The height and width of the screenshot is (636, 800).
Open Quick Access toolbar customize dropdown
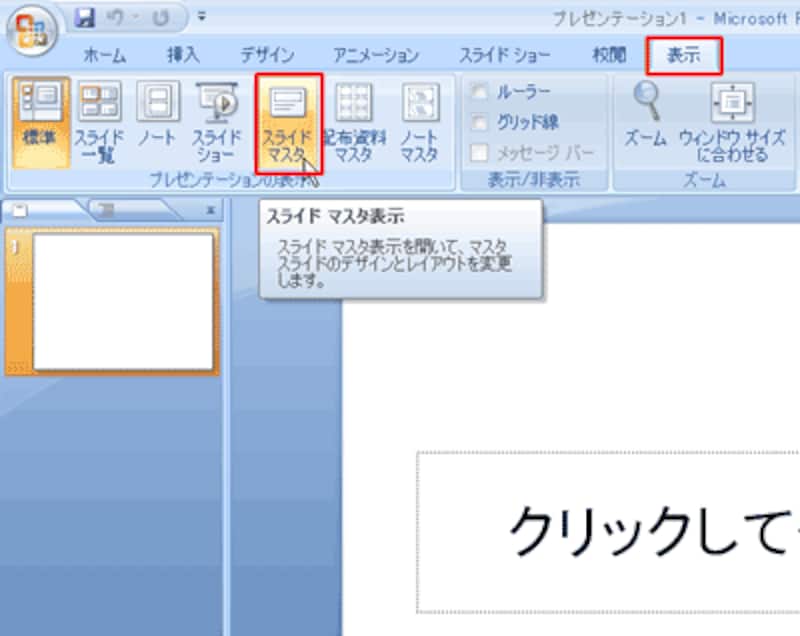pyautogui.click(x=202, y=17)
